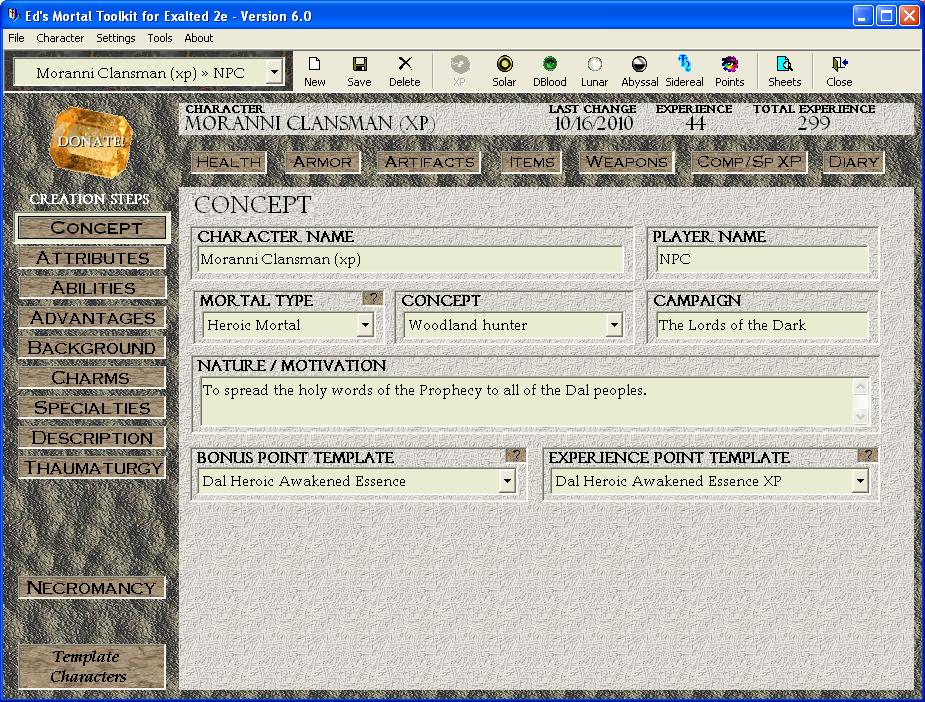
Task: Click the Nature / Motivation scroll-up arrow
Action: point(860,386)
